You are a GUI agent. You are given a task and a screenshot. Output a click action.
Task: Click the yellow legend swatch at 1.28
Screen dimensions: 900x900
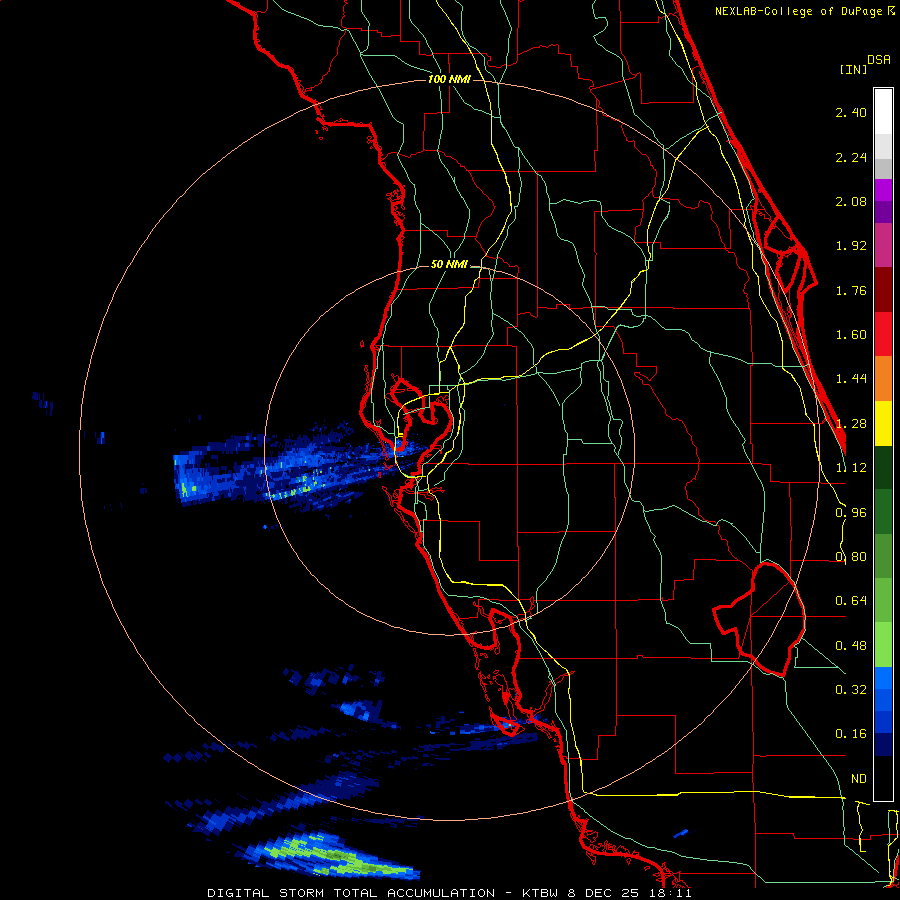click(x=883, y=423)
